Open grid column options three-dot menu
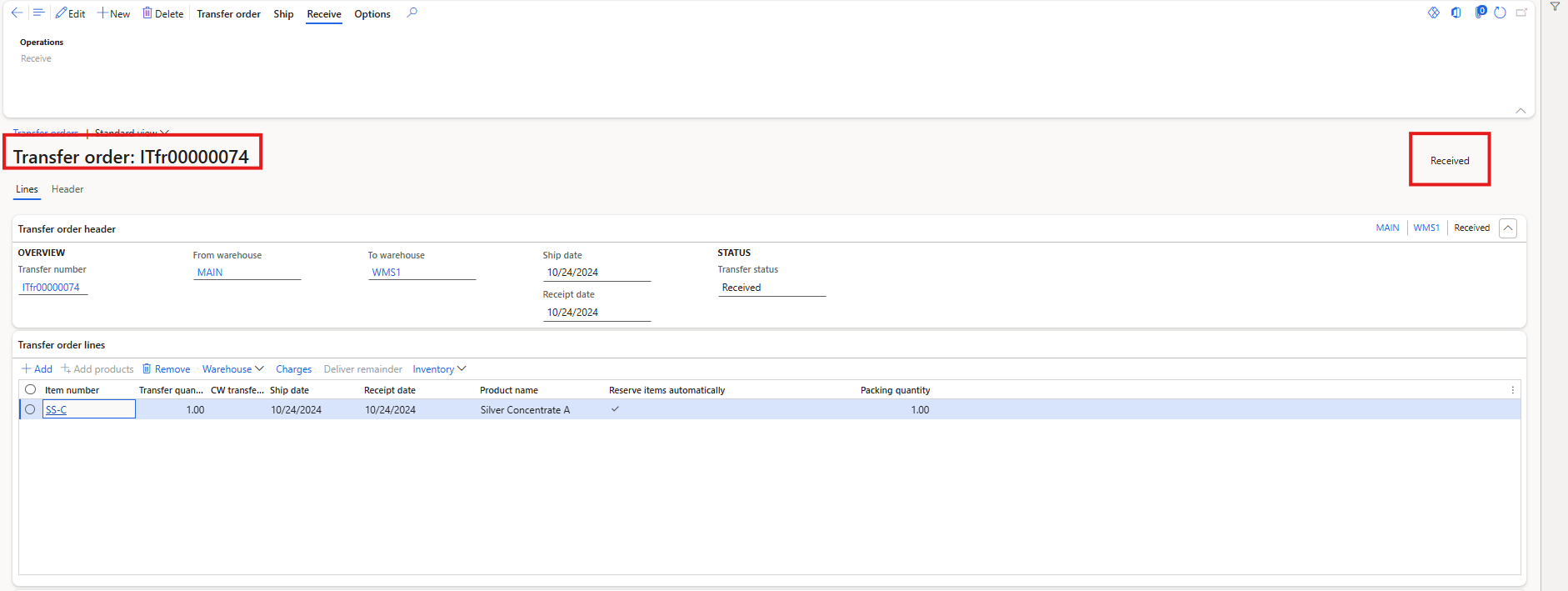Screen dimensions: 1568x591 [x=1512, y=390]
